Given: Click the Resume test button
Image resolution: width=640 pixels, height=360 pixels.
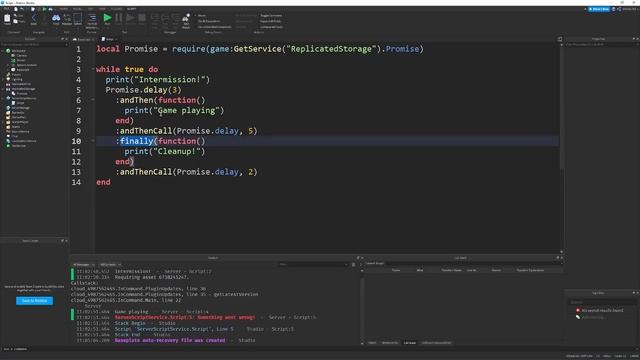Looking at the screenshot, I should [x=130, y=19].
